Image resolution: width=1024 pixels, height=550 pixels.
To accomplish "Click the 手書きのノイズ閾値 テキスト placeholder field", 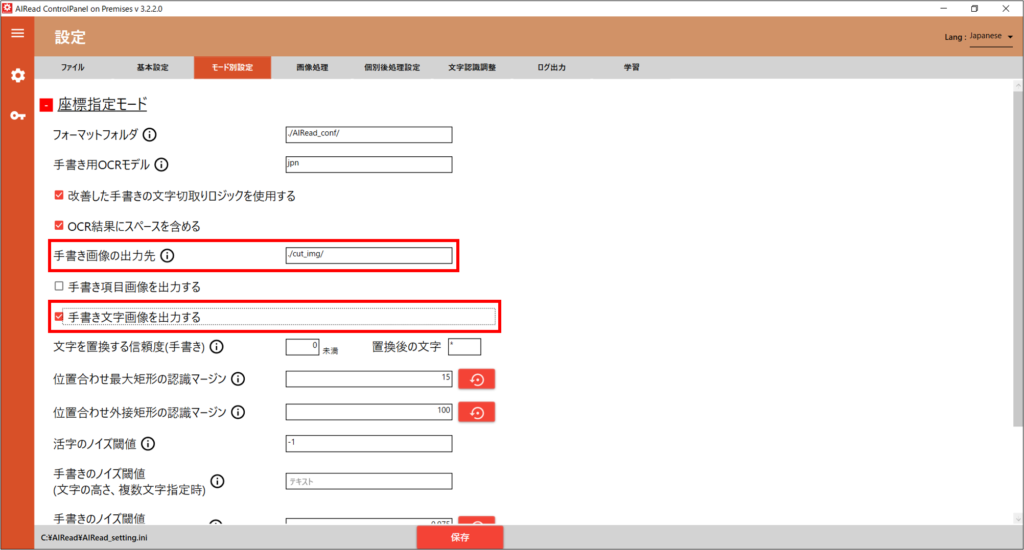I will (x=369, y=481).
